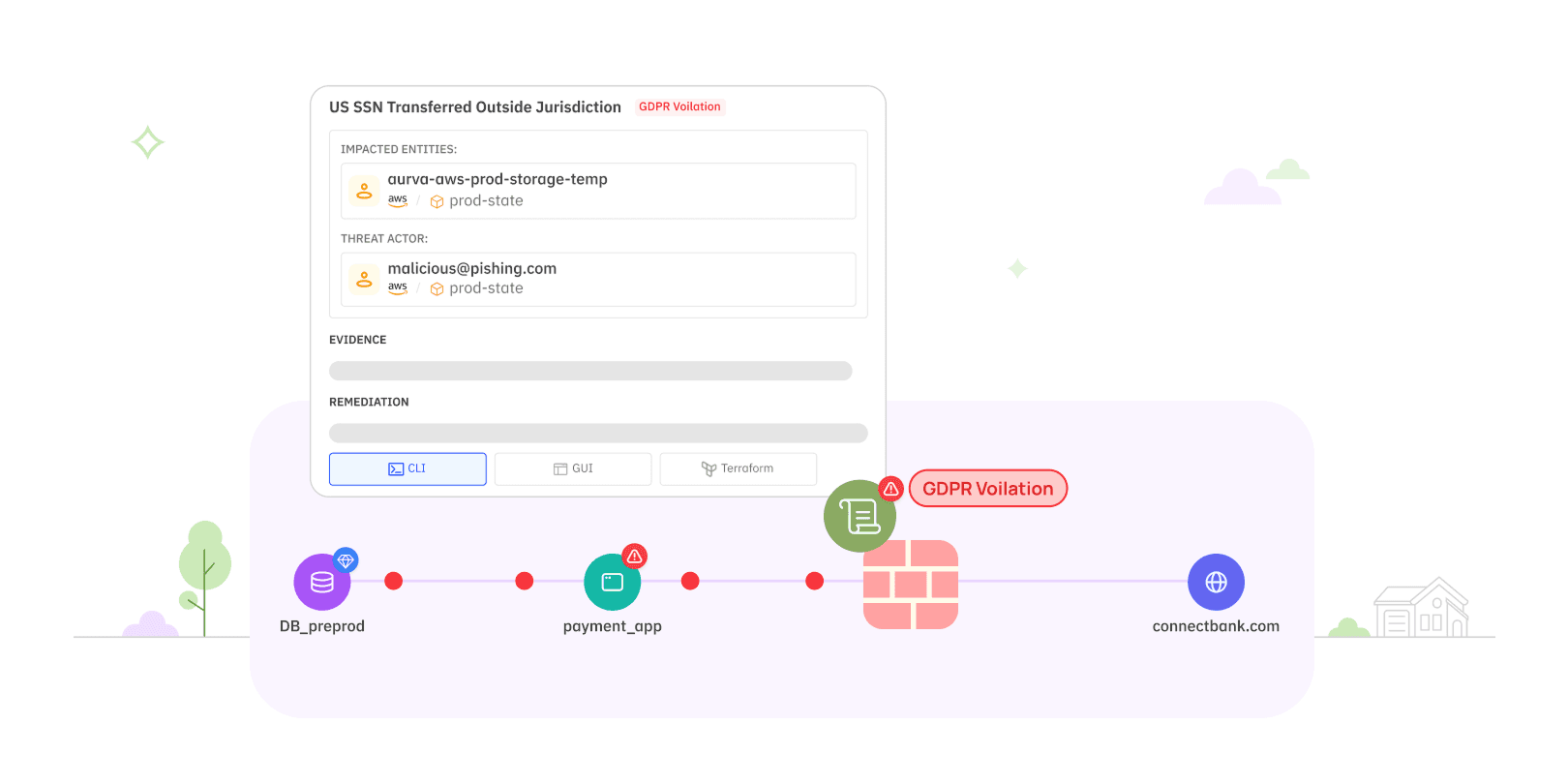Open the Terraform remediation tab
Image resolution: width=1568 pixels, height=784 pixels.
click(738, 468)
